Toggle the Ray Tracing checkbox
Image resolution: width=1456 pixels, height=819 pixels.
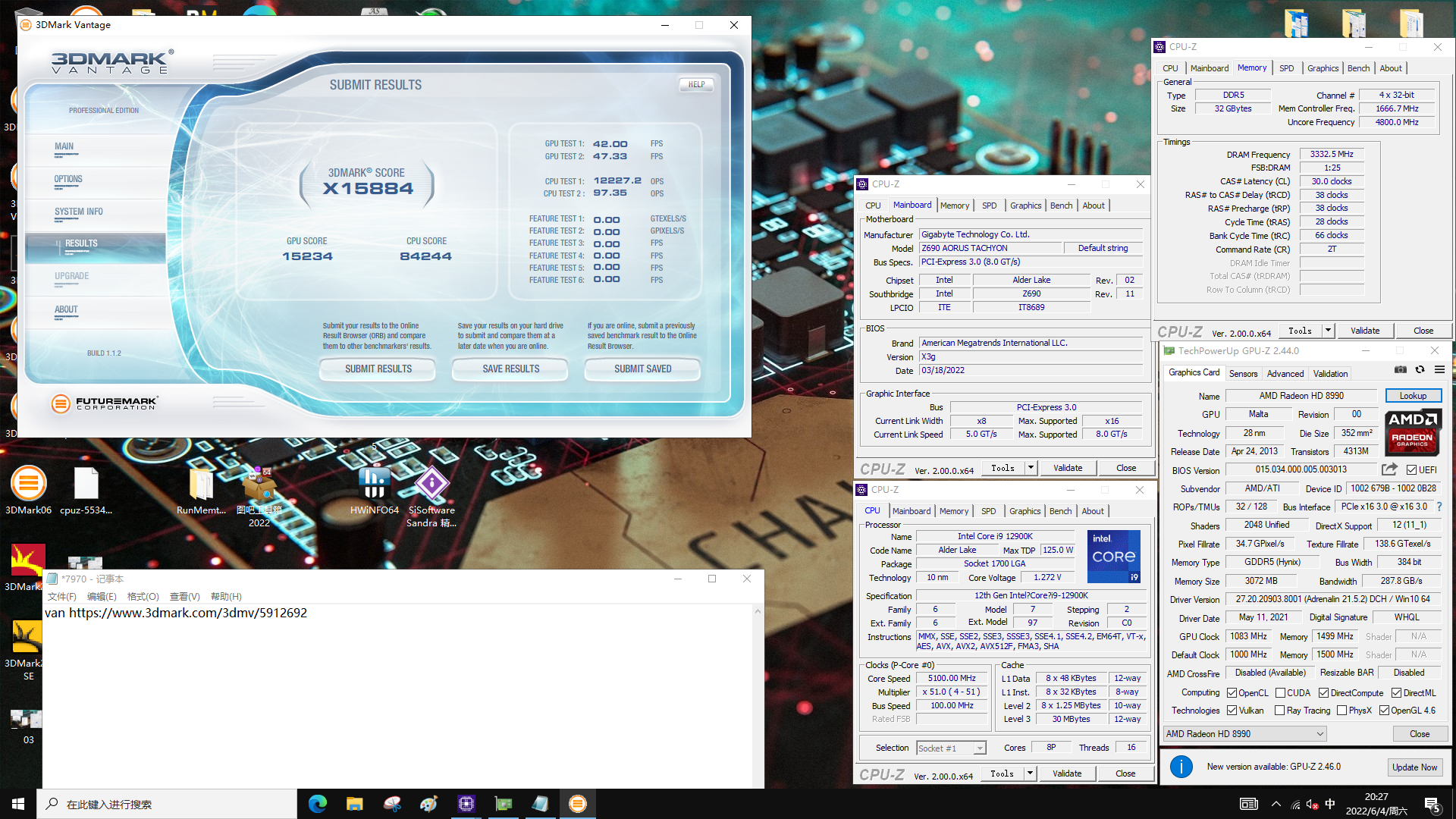click(x=1280, y=711)
